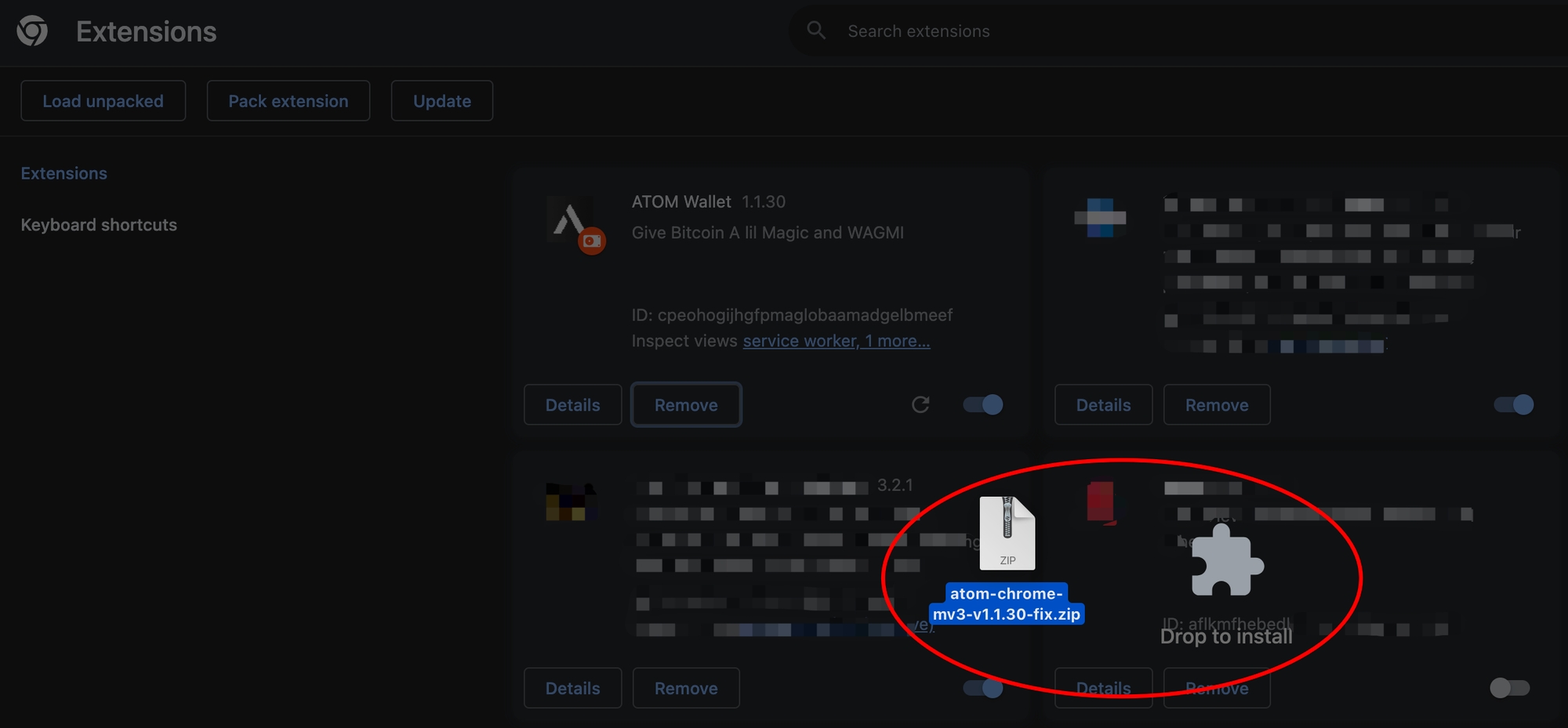This screenshot has height=728, width=1568.
Task: Enable the switched-off extension in bottom-right card
Action: point(1509,688)
